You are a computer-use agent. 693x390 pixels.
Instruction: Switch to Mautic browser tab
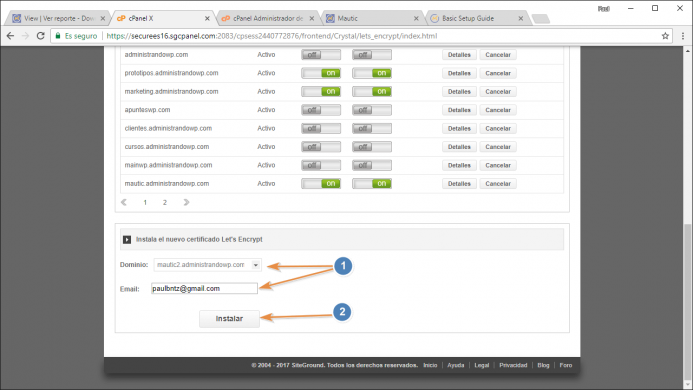pyautogui.click(x=371, y=19)
